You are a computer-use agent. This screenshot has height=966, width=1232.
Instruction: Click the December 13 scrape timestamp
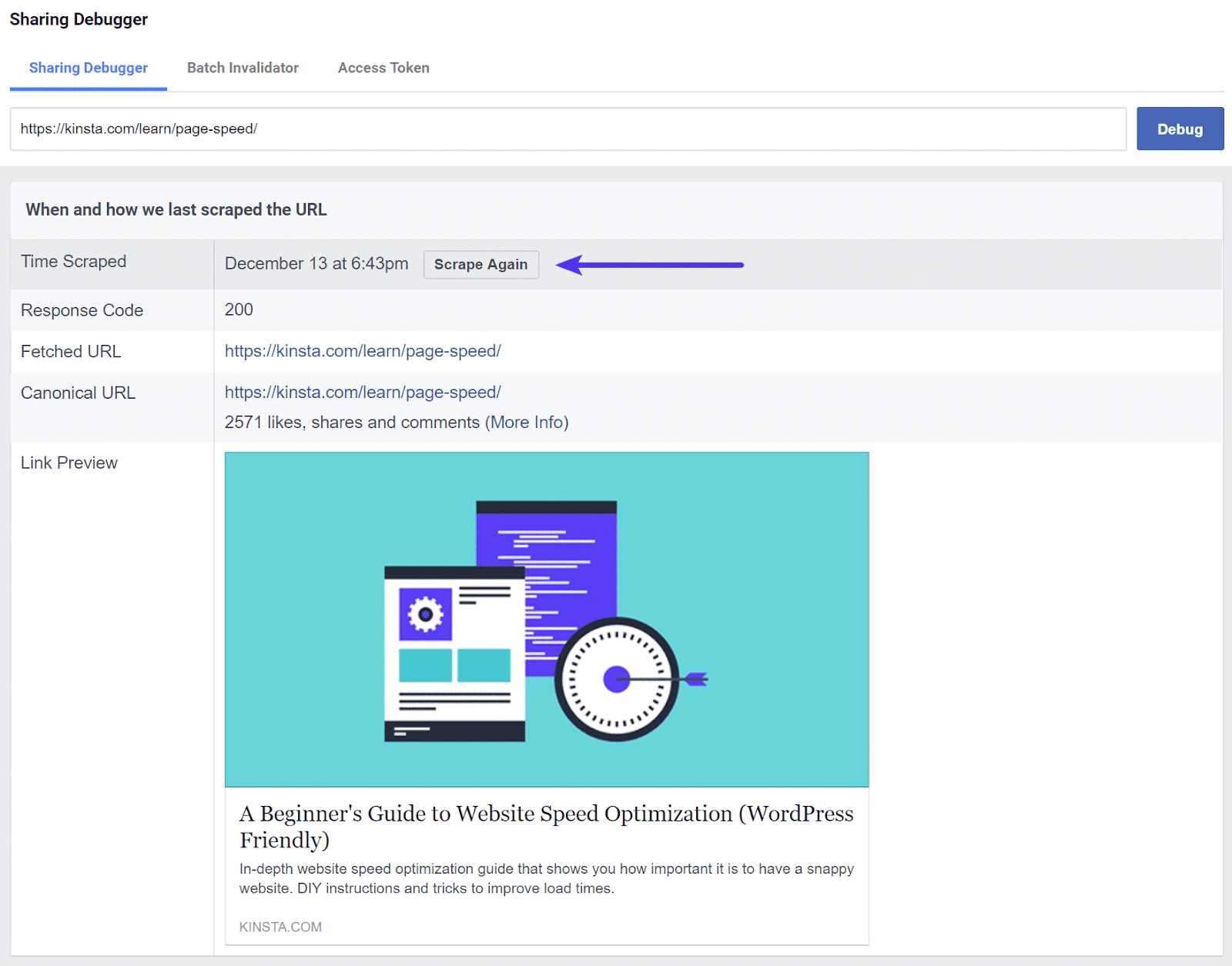point(316,263)
